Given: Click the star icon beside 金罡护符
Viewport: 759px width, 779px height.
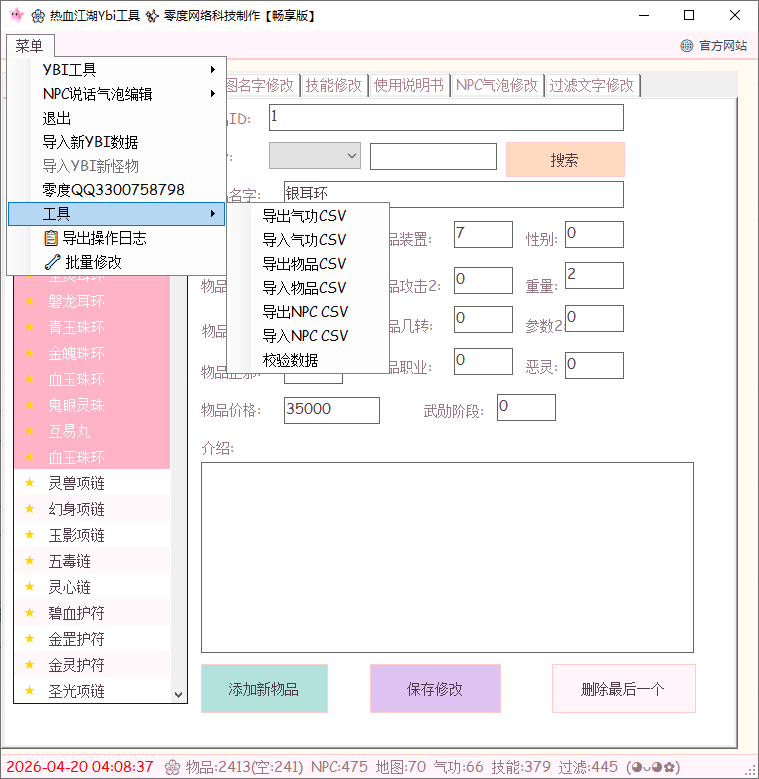Looking at the screenshot, I should pos(30,639).
